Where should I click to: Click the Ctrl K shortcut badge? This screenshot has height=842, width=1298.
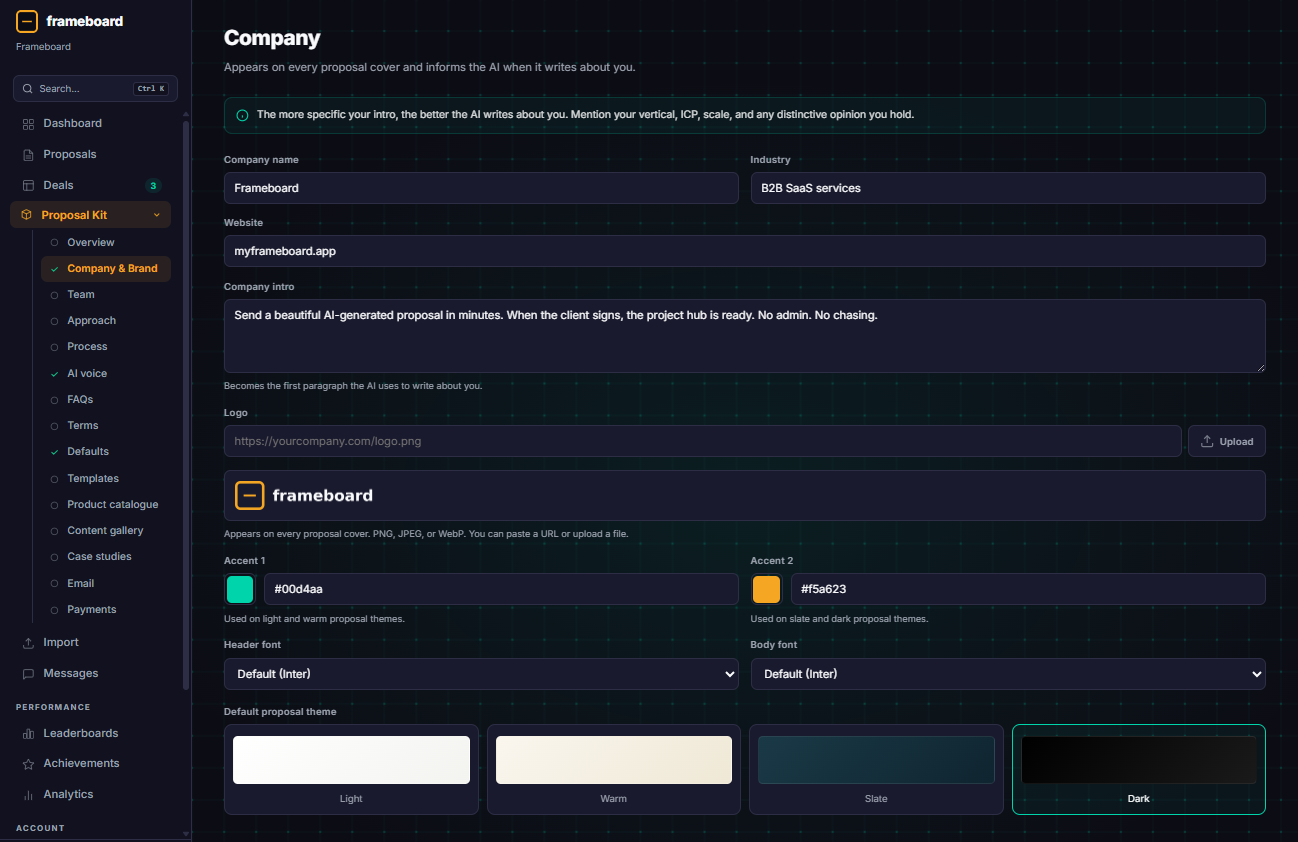pos(151,89)
